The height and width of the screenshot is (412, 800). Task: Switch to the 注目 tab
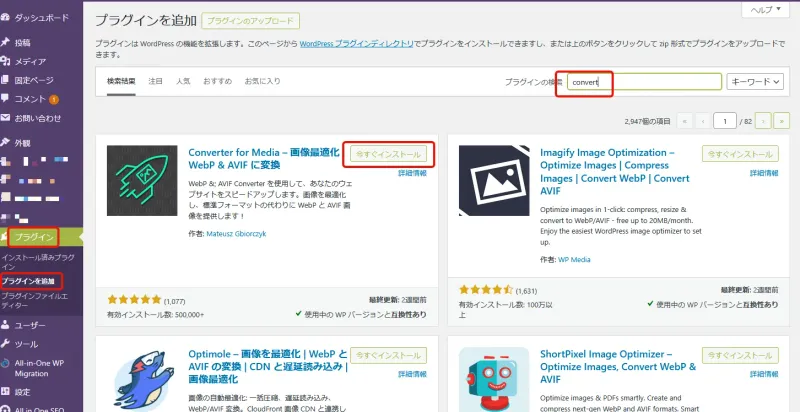(x=156, y=81)
